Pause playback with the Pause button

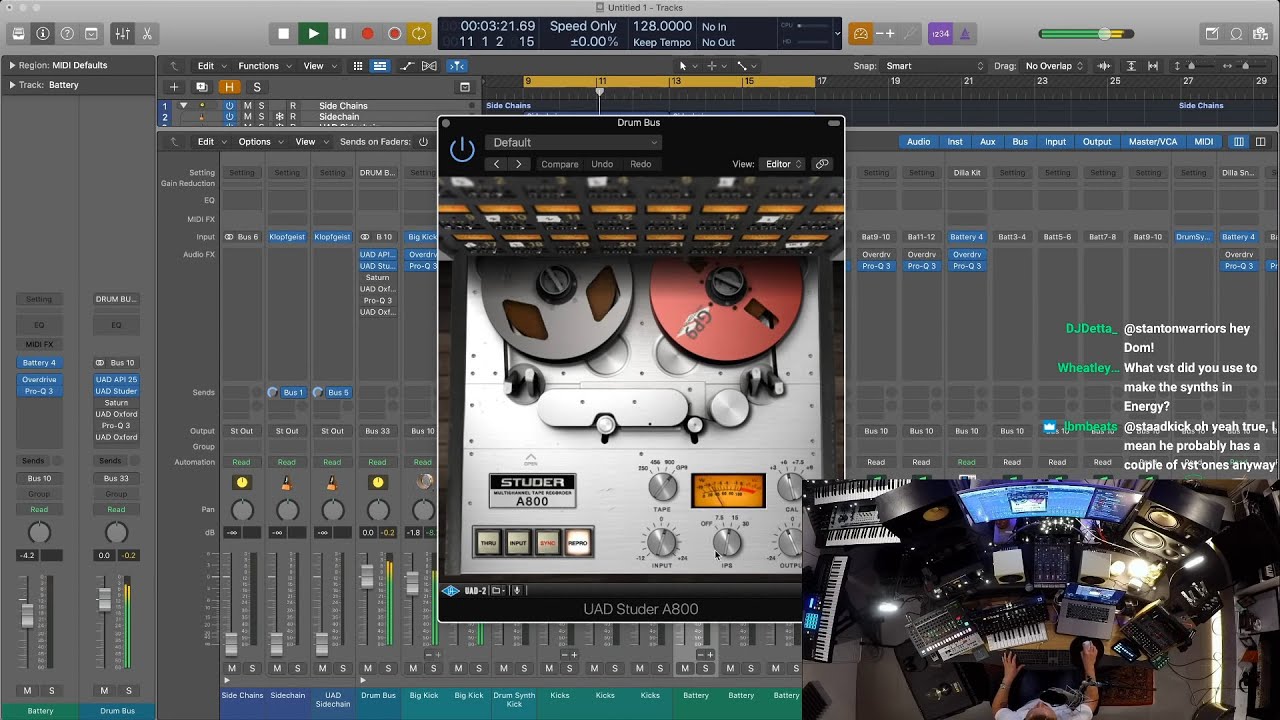pos(340,33)
